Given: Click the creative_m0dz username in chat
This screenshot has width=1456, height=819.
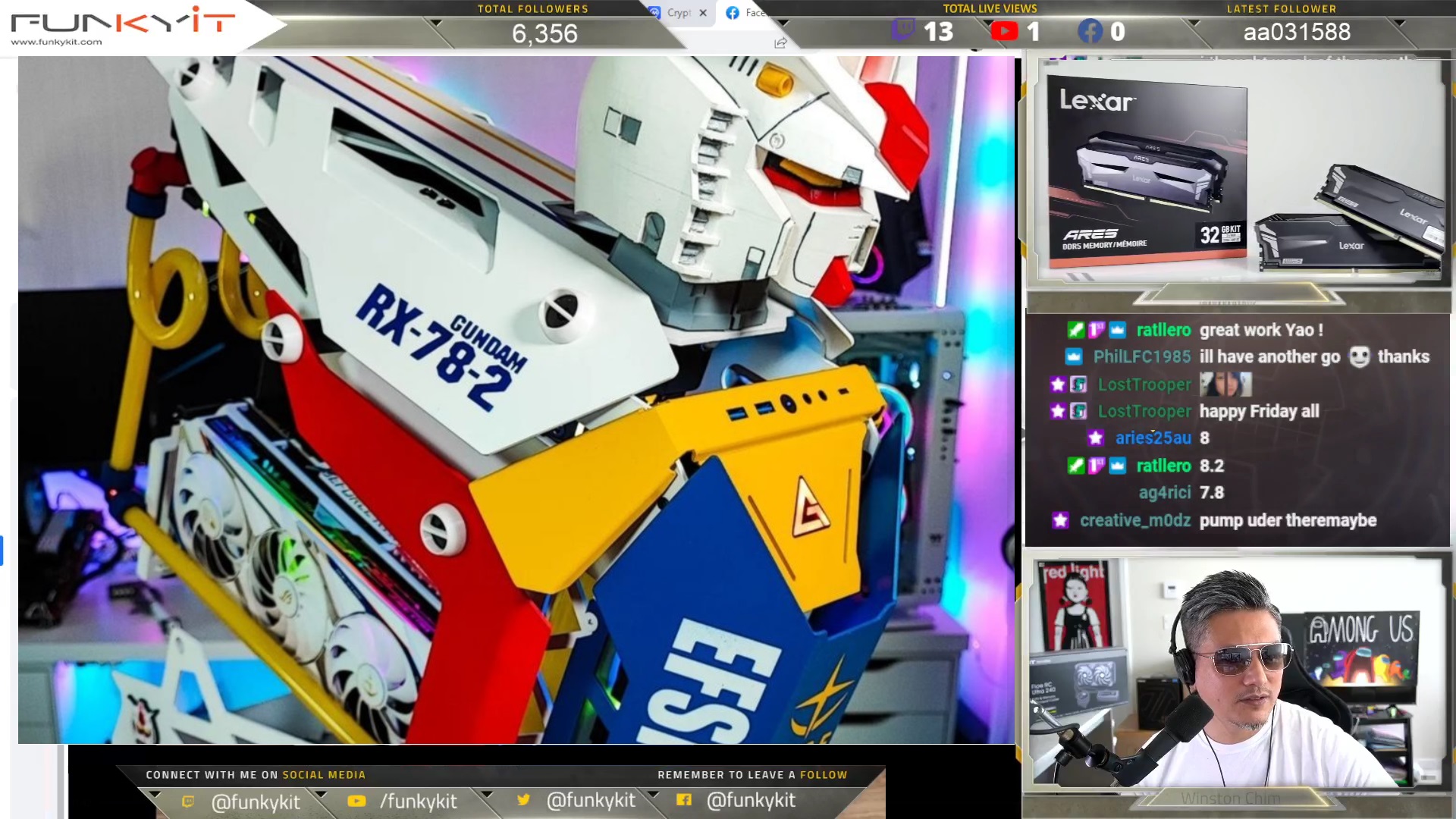Looking at the screenshot, I should pos(1135,521).
